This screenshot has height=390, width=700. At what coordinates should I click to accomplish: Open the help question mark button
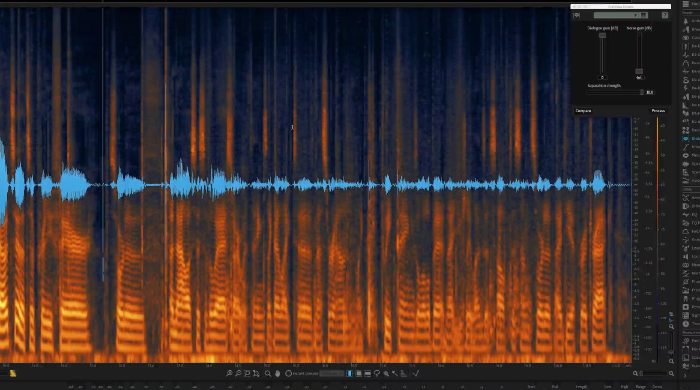[665, 15]
